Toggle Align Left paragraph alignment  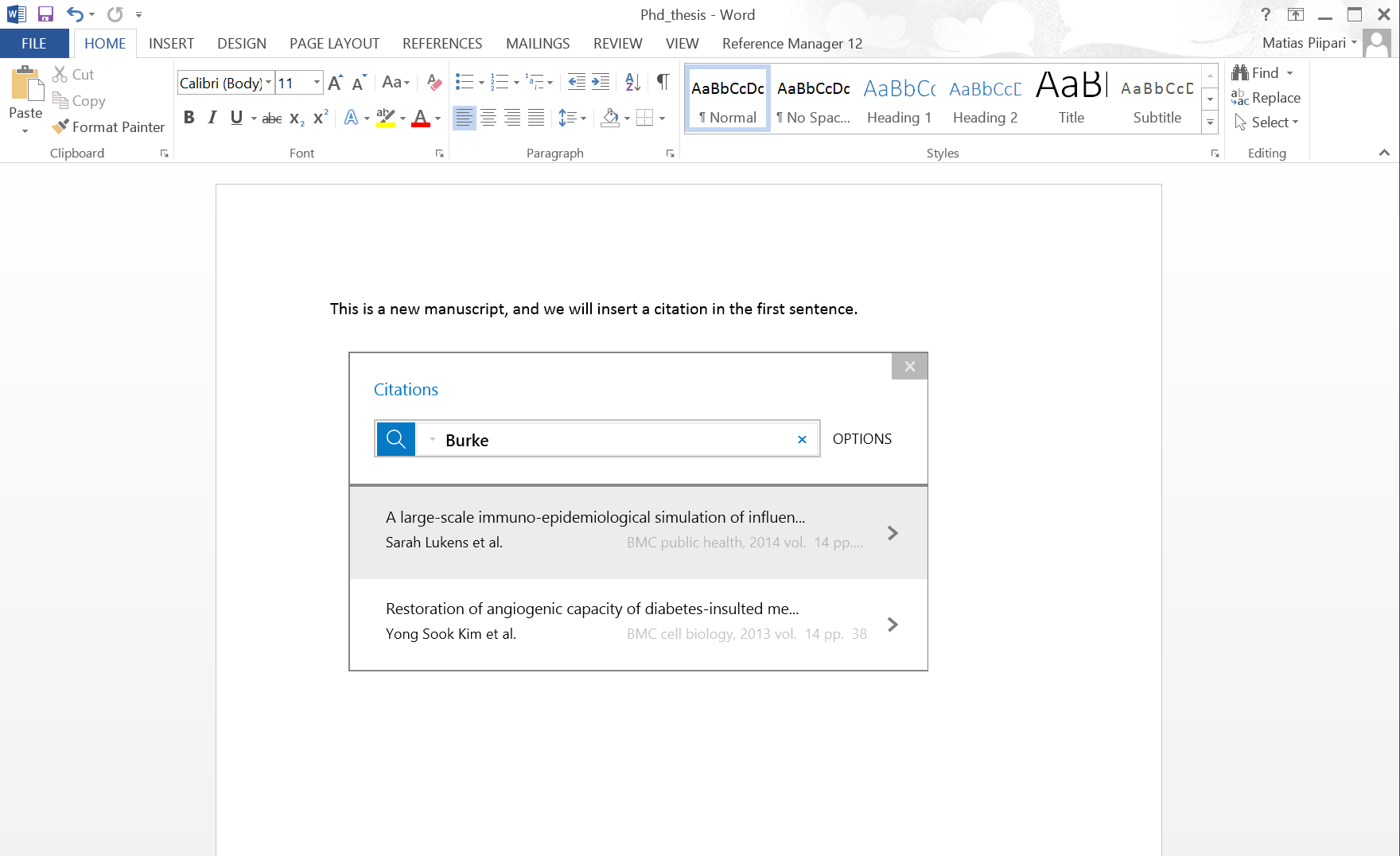click(x=465, y=118)
